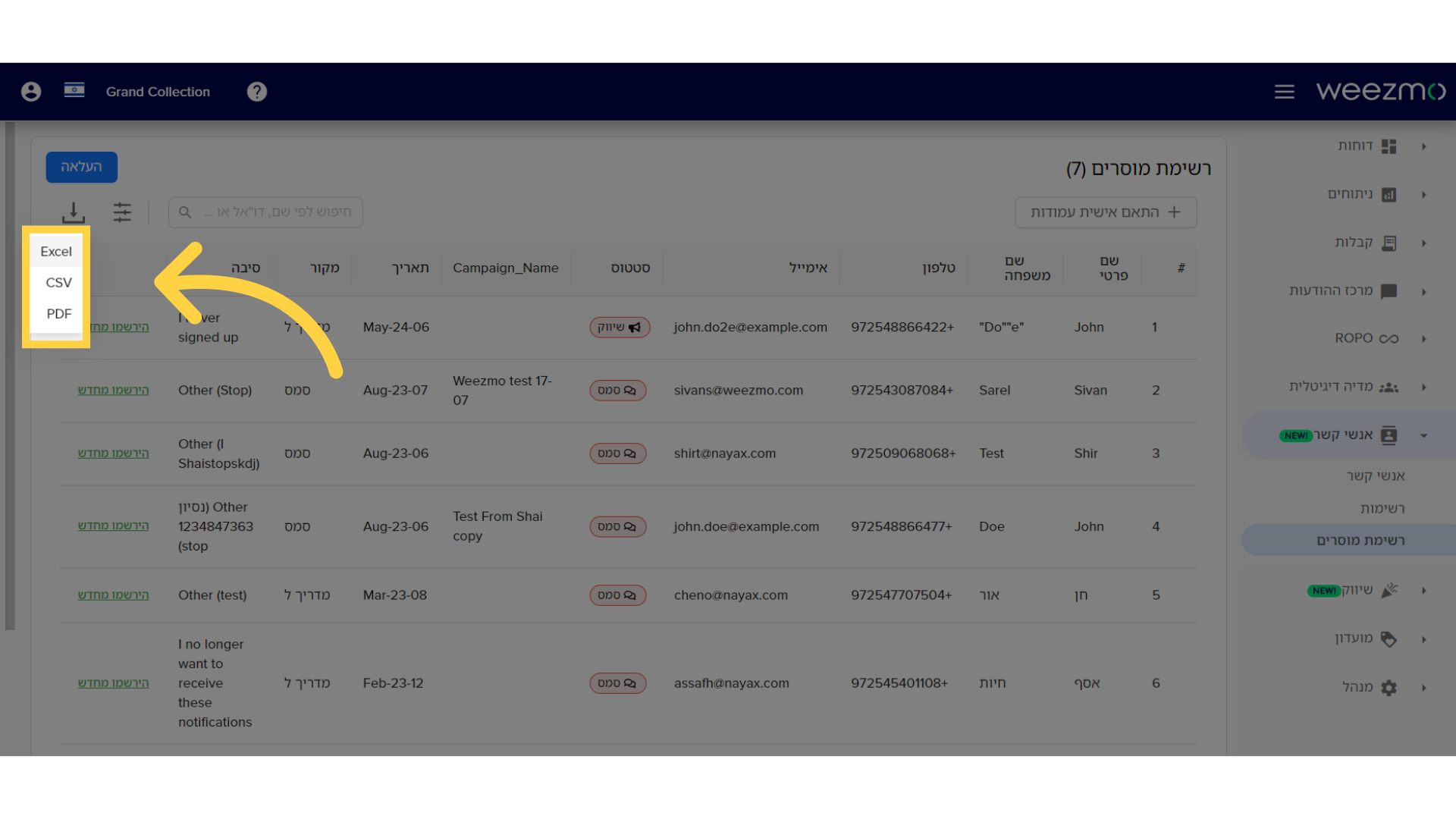1456x819 pixels.
Task: Expand the קבלות sidebar section arrow
Action: click(x=1424, y=243)
